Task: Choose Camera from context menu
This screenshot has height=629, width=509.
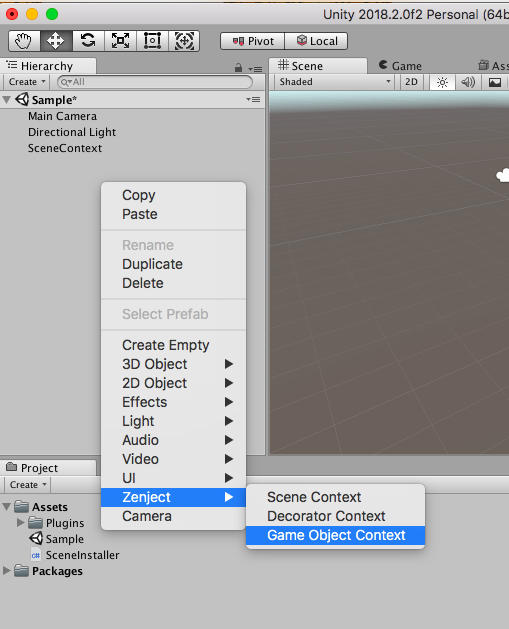Action: tap(173, 516)
